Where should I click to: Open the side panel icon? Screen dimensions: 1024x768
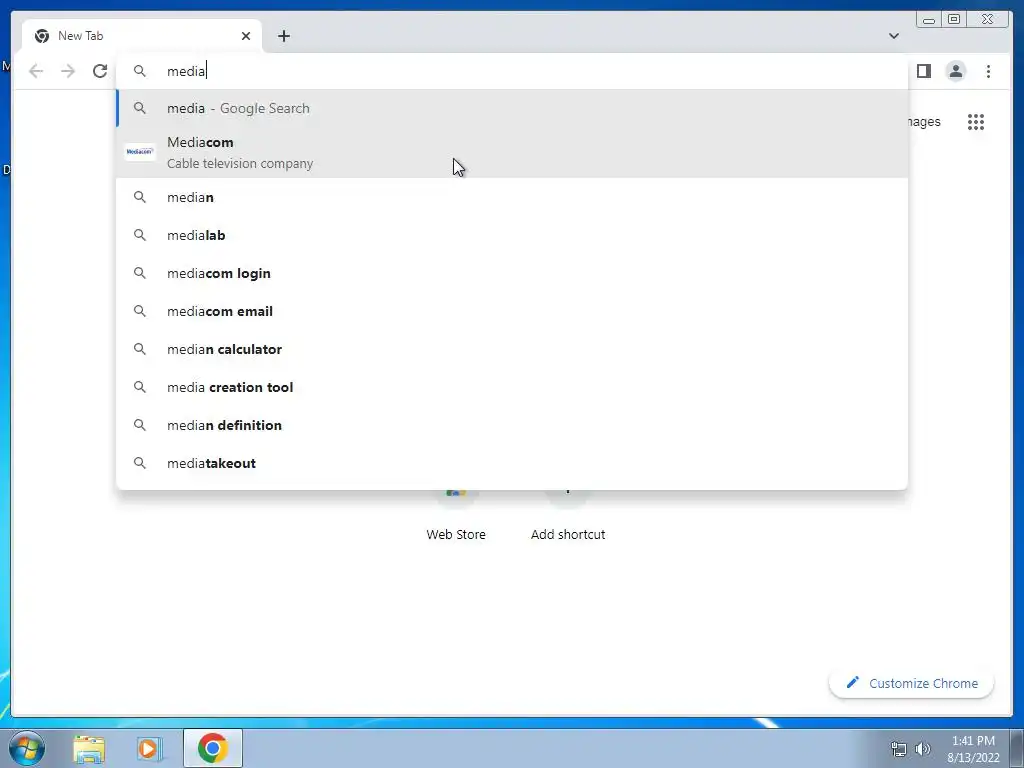click(923, 71)
